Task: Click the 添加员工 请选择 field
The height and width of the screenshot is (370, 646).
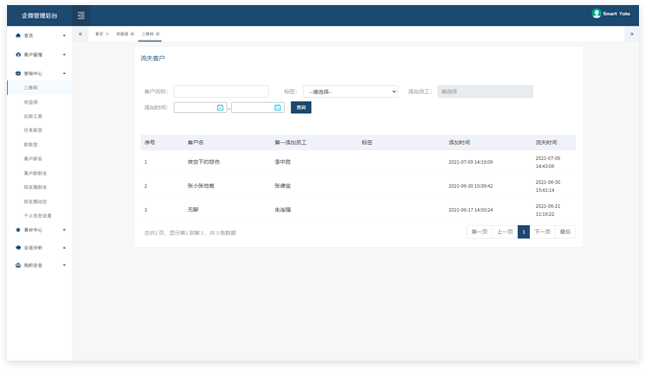Action: click(485, 91)
